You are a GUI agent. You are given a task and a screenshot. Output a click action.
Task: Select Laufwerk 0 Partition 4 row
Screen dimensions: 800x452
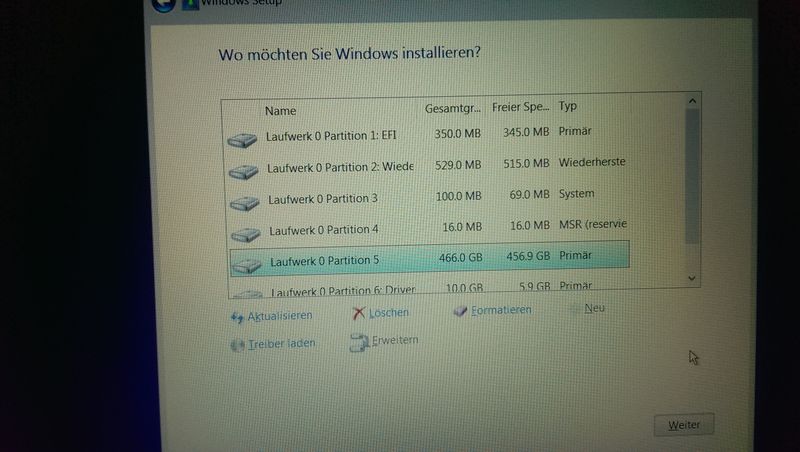coord(429,228)
